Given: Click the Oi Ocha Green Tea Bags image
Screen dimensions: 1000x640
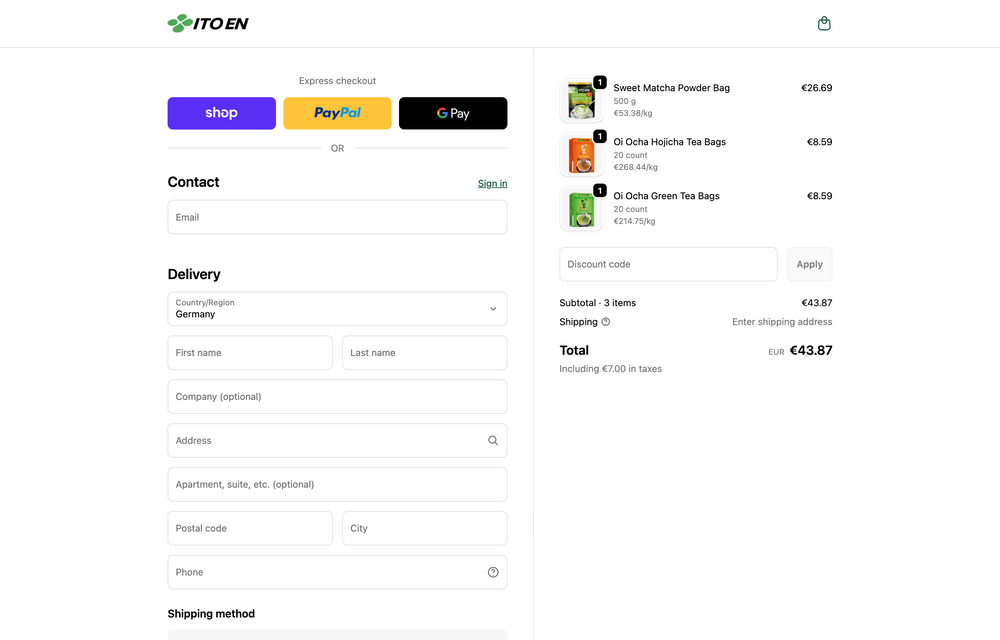Looking at the screenshot, I should tap(581, 209).
